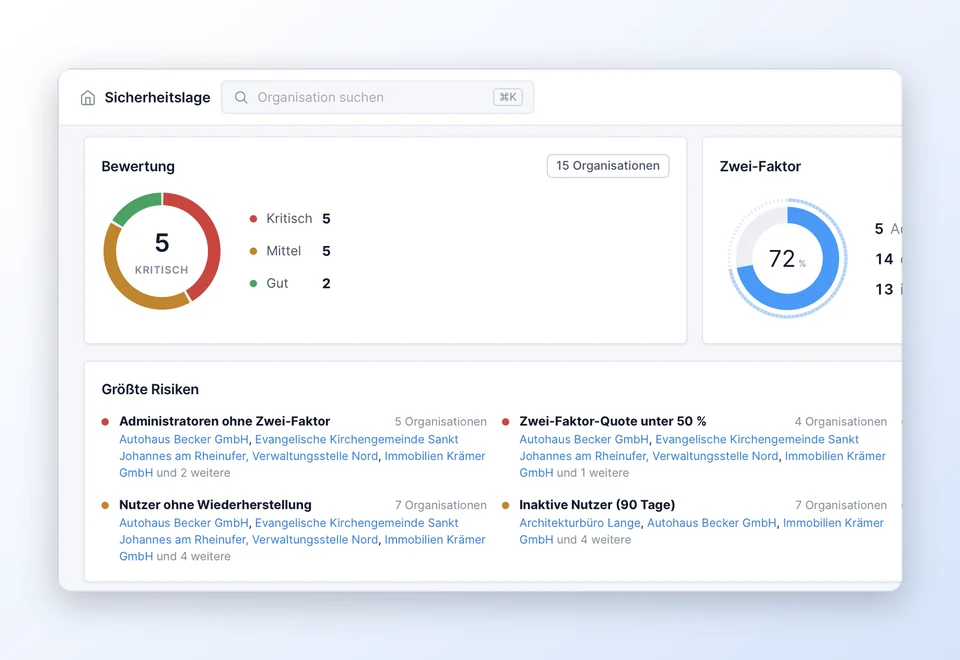Select the green Gut legend dot

(253, 283)
